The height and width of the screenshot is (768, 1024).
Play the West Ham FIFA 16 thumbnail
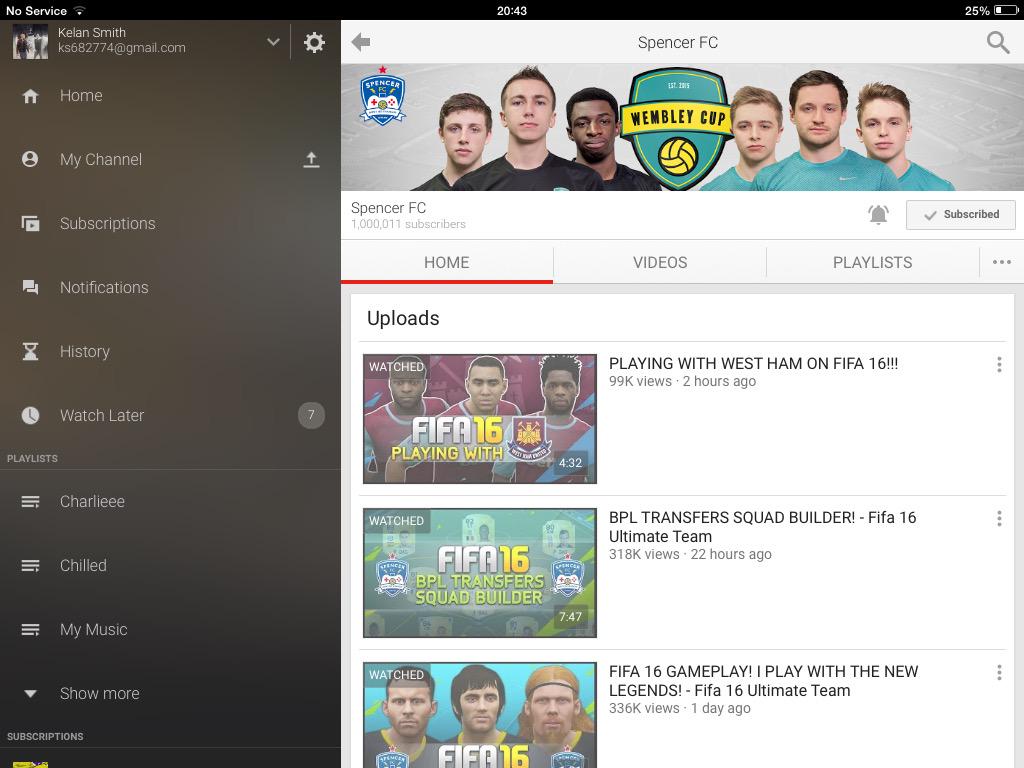[480, 419]
